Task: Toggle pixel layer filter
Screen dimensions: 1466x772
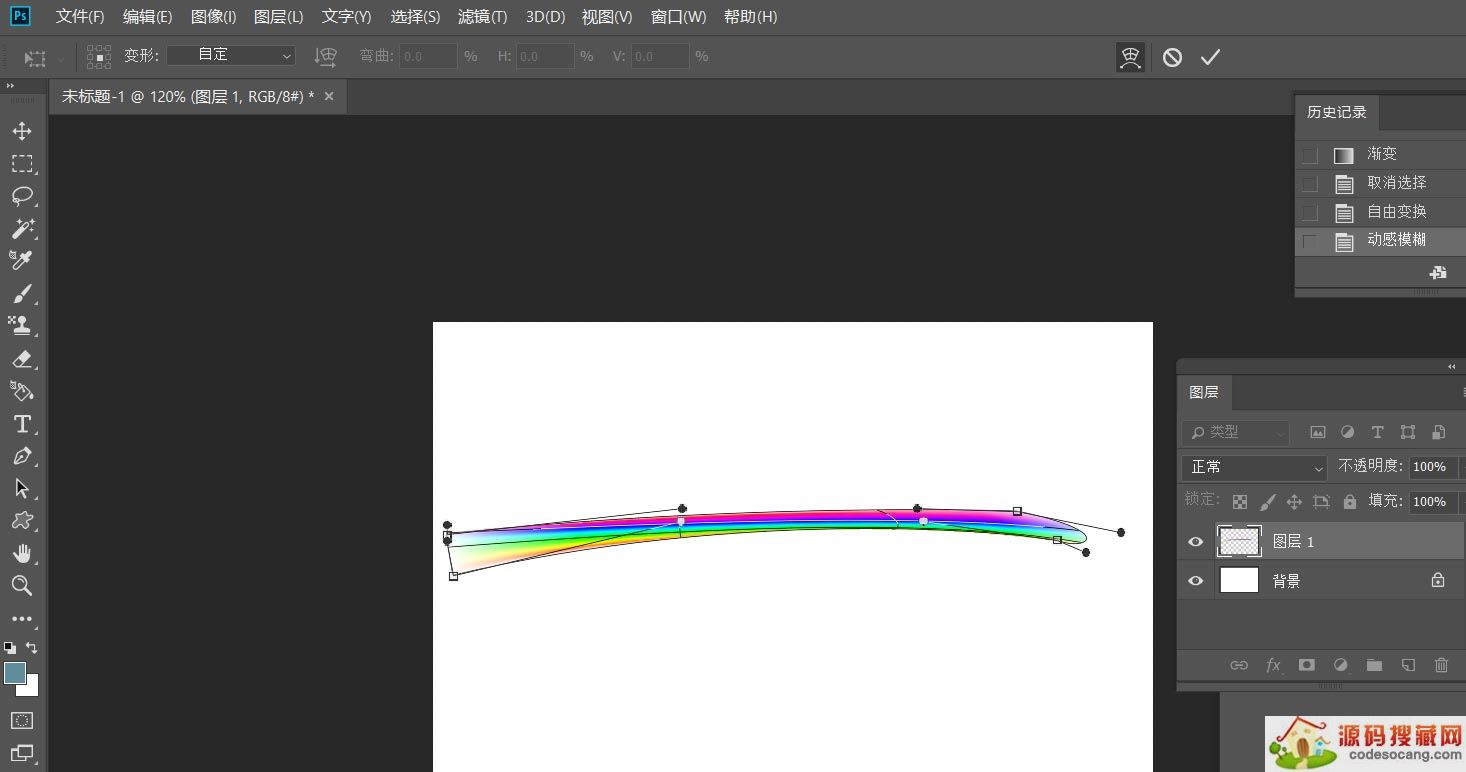Action: pos(1318,432)
